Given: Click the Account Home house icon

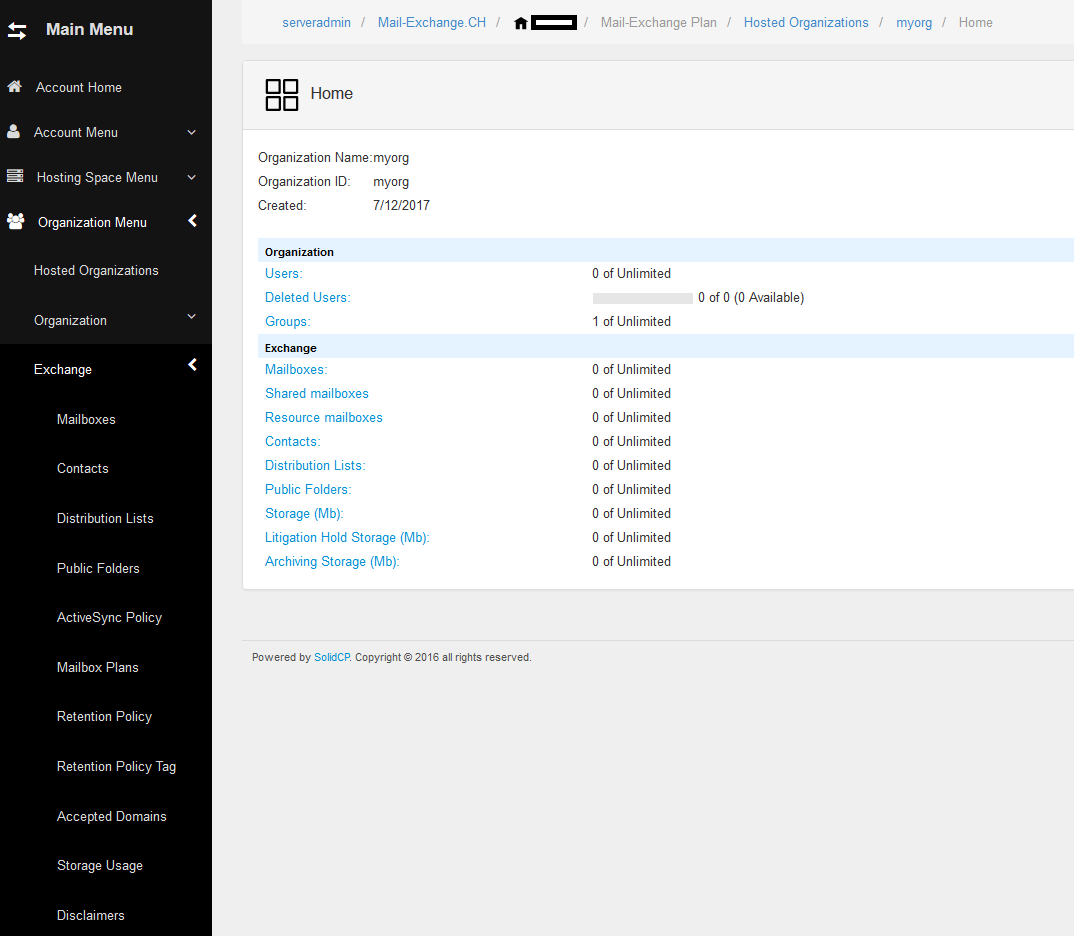Looking at the screenshot, I should click(14, 86).
